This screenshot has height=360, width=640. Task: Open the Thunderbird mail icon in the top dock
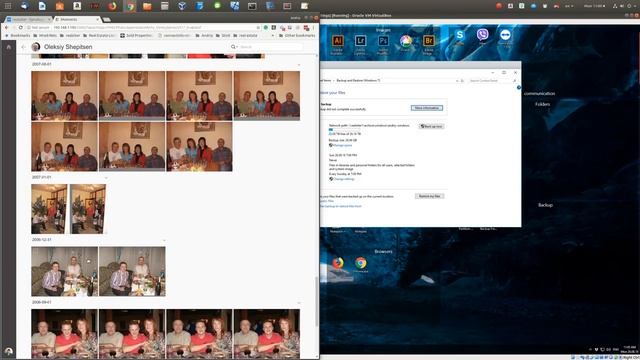click(x=24, y=6)
